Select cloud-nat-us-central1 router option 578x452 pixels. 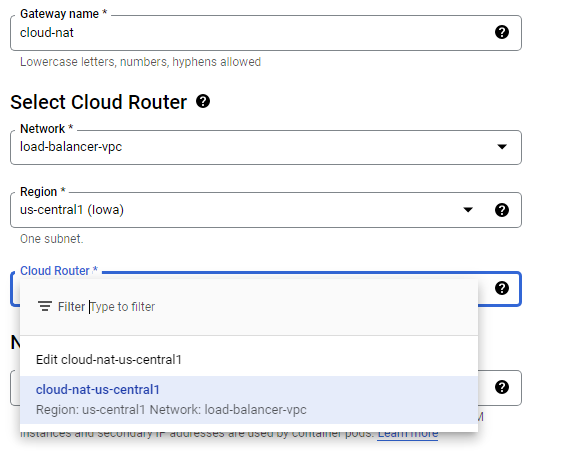tap(249, 400)
